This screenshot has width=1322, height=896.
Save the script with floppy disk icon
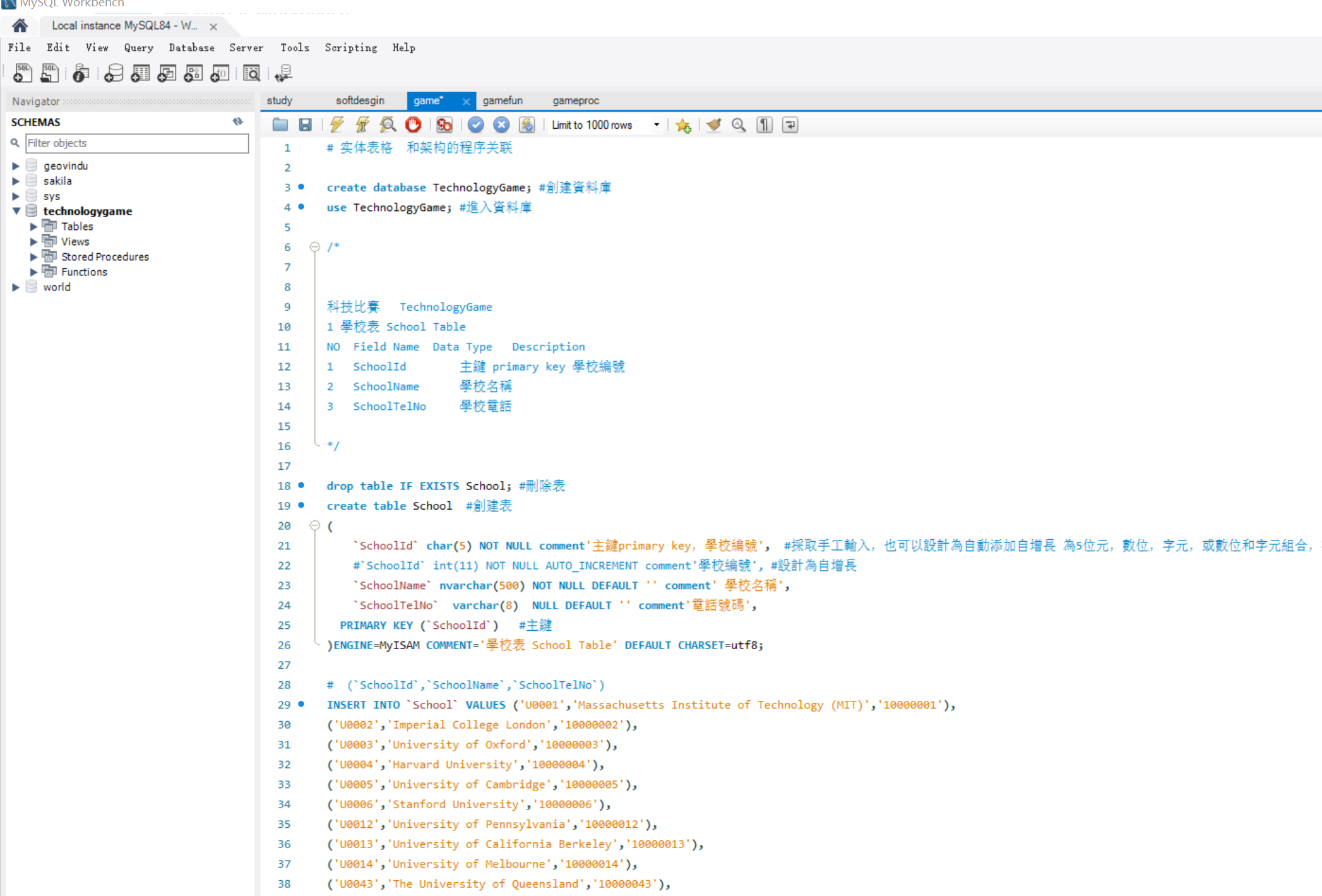306,125
